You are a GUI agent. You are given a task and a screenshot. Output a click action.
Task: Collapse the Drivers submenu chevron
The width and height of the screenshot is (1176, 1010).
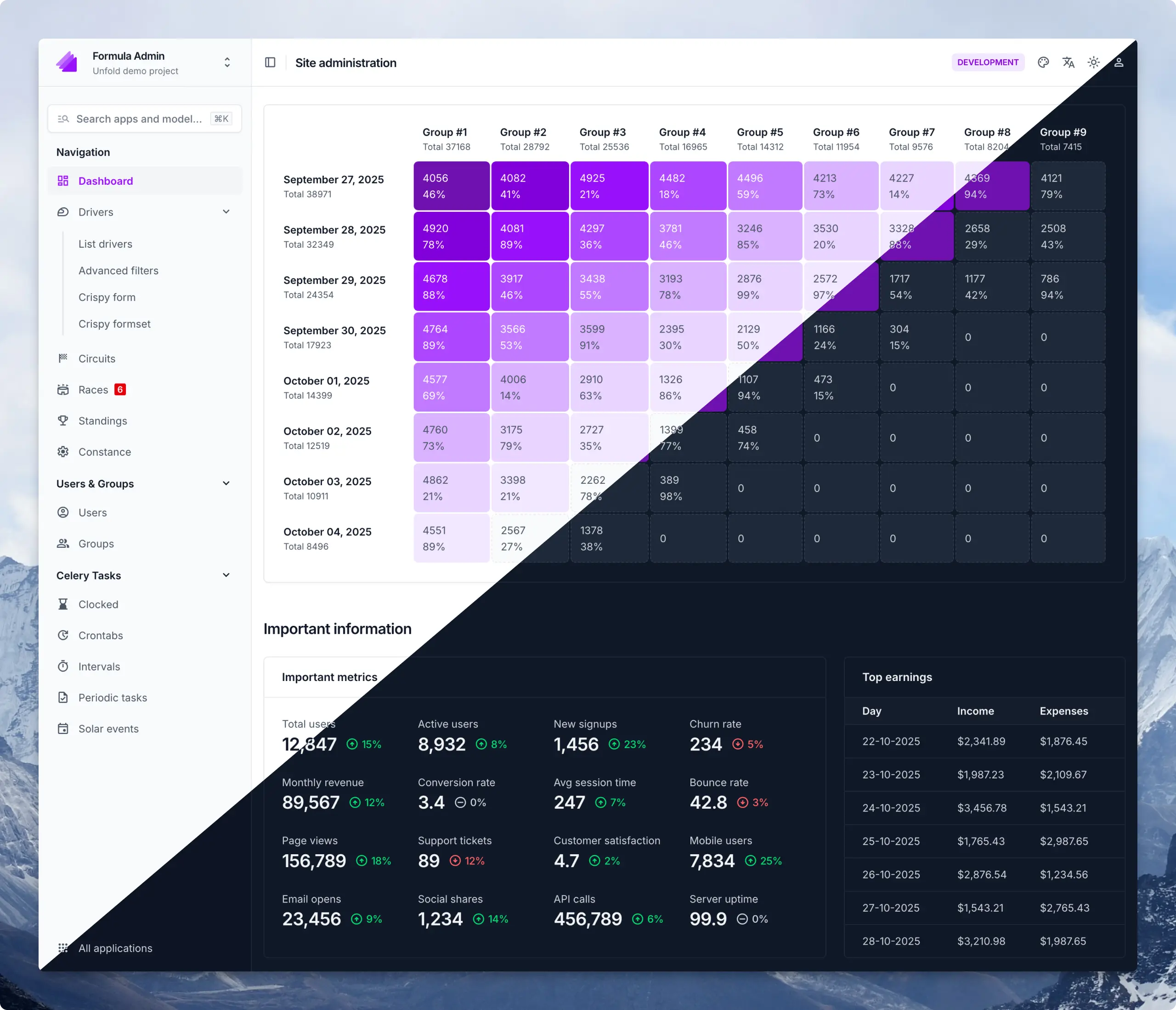[x=226, y=212]
